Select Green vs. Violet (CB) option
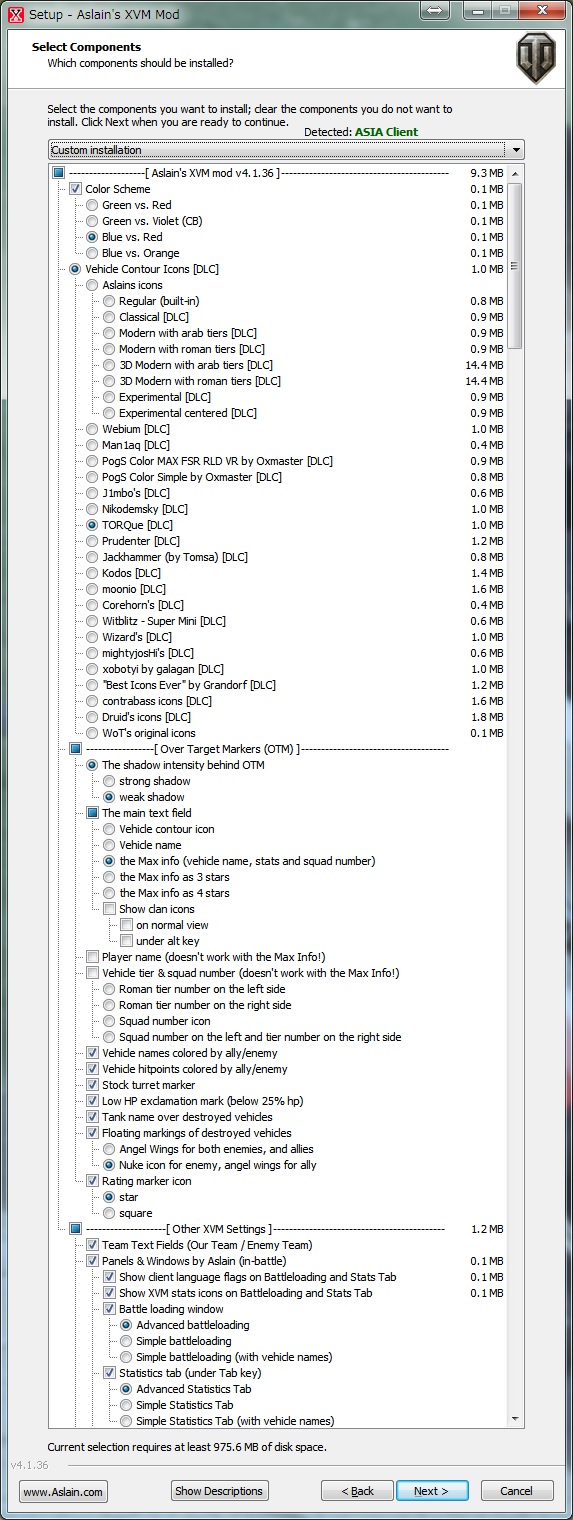Screen dimensions: 573x1520 (x=93, y=221)
